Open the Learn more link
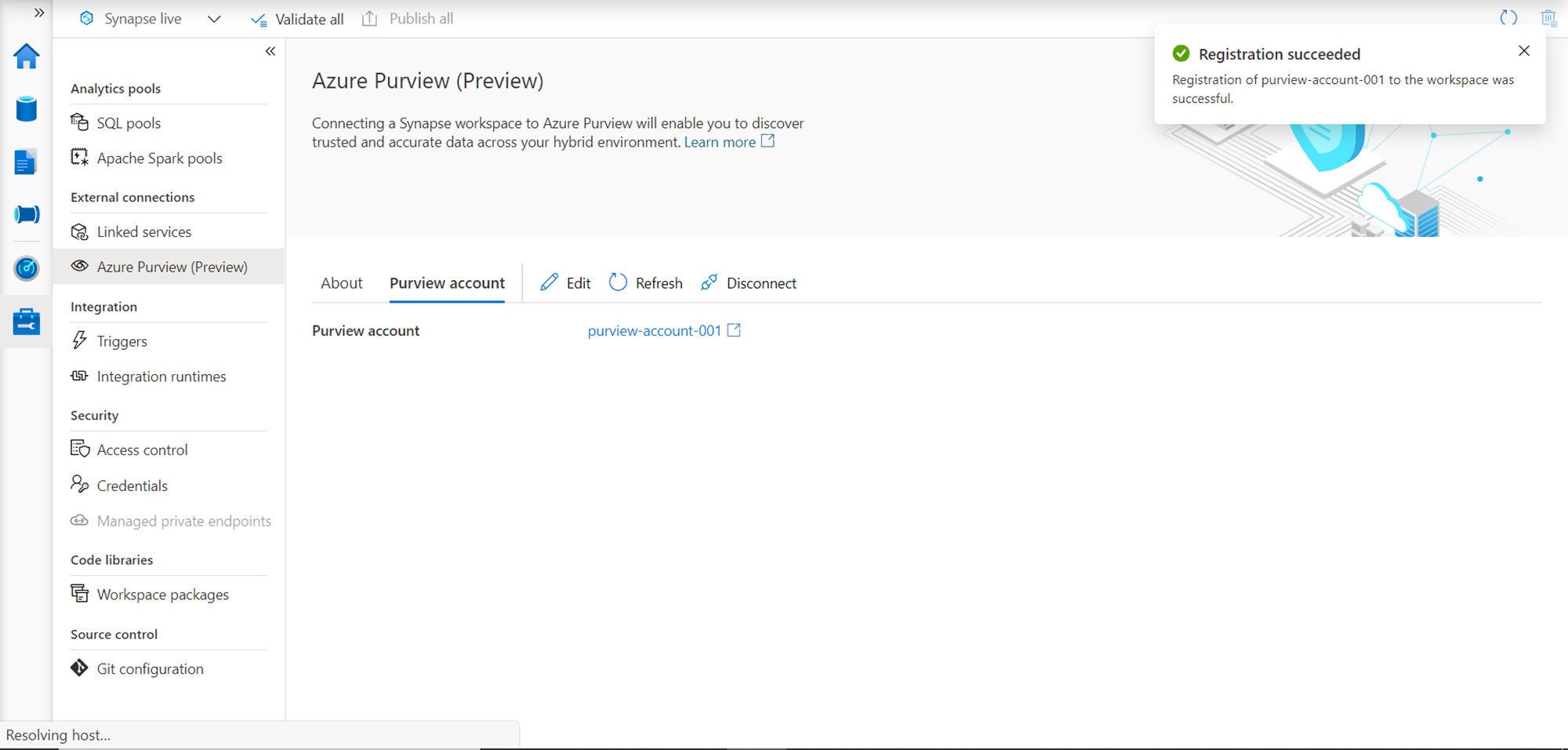 (720, 142)
